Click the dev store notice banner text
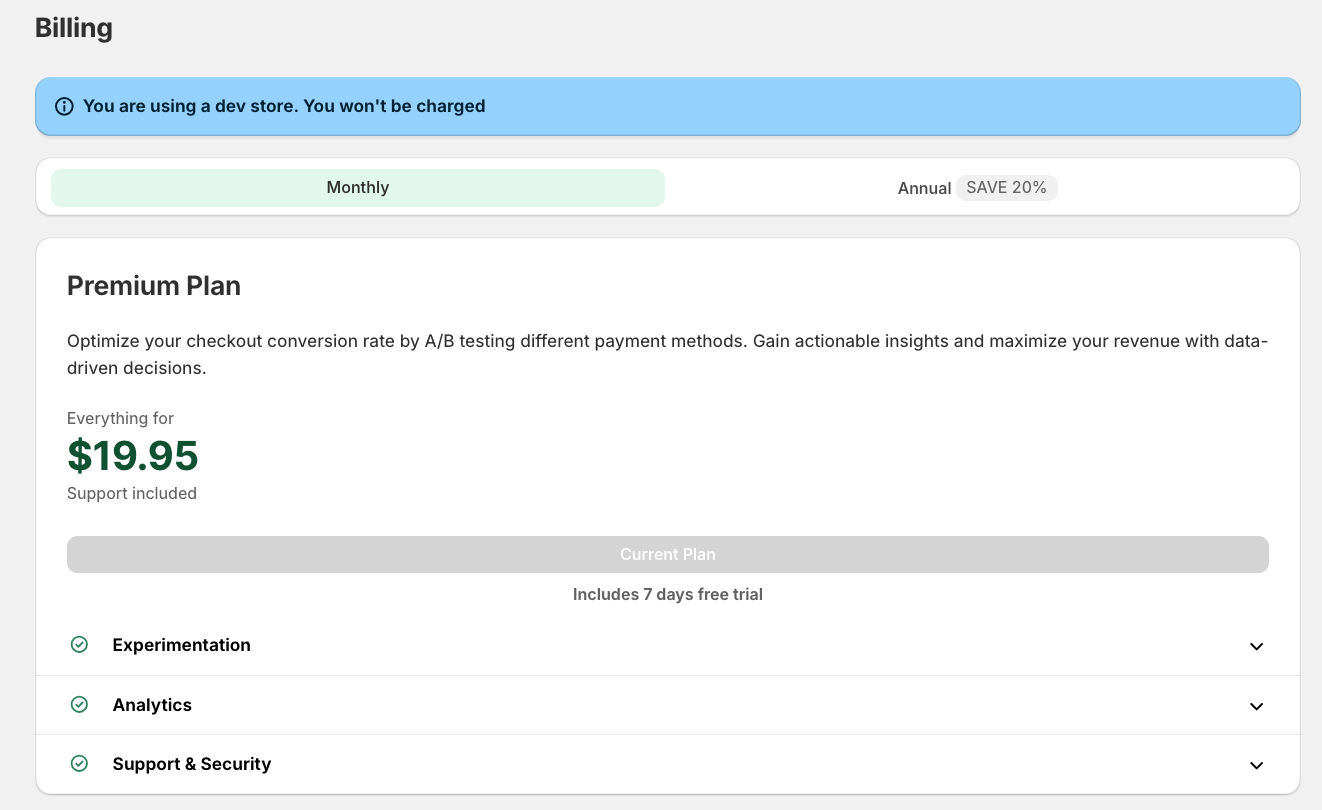This screenshot has height=810, width=1322. point(284,106)
